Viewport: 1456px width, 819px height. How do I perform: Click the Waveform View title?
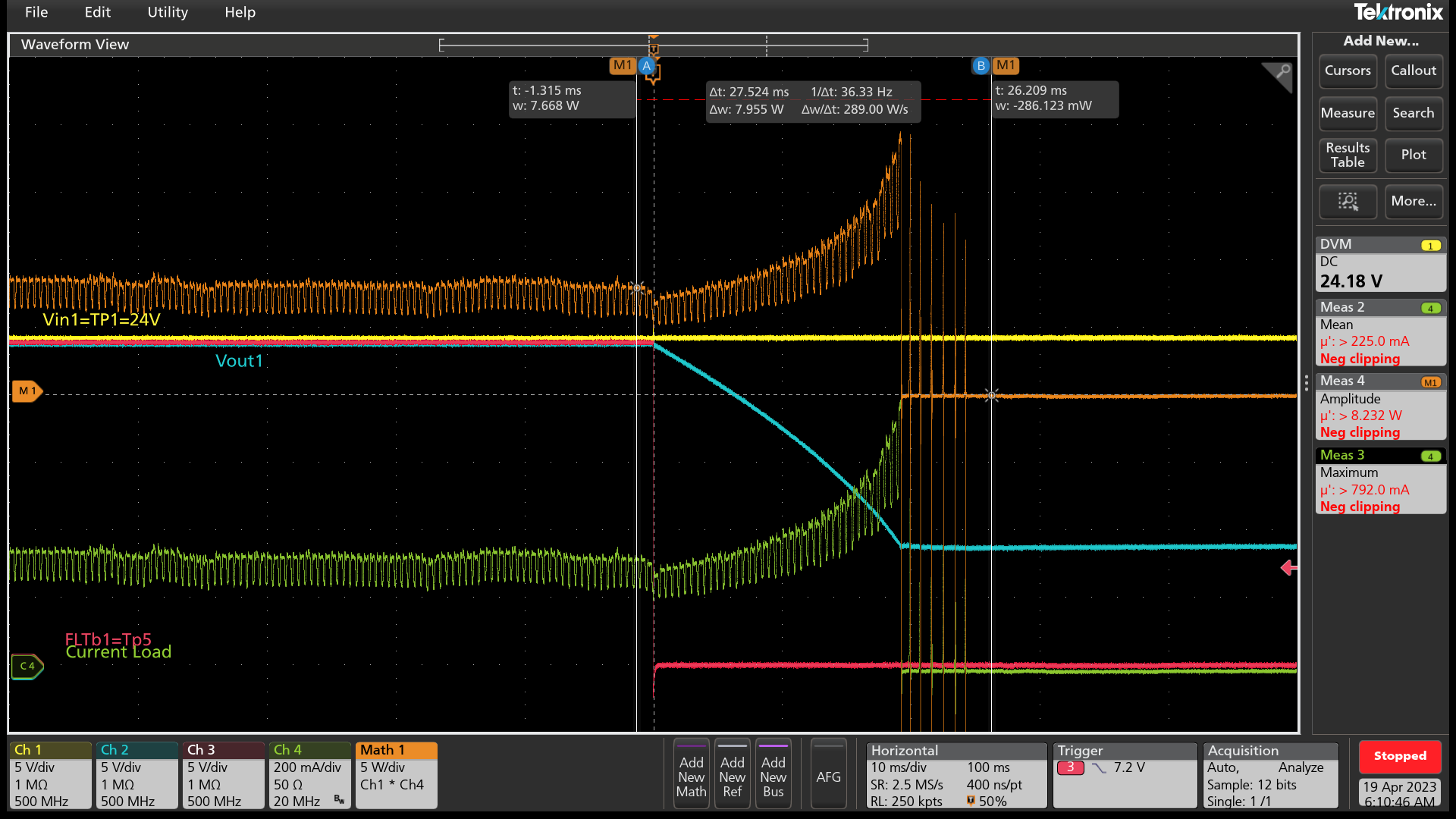point(75,45)
